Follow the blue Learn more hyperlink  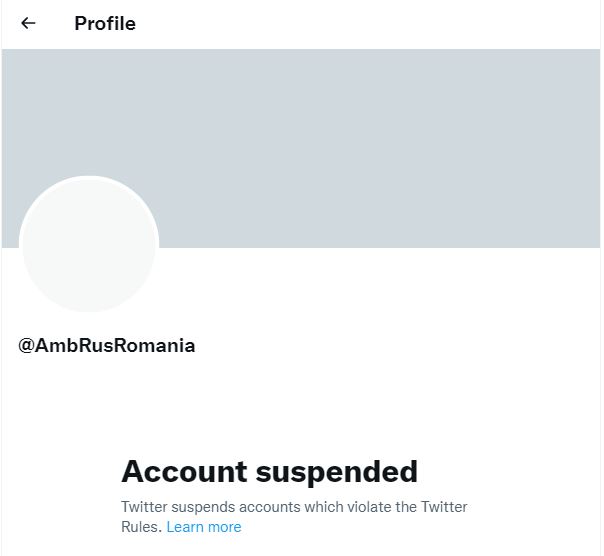pyautogui.click(x=204, y=527)
